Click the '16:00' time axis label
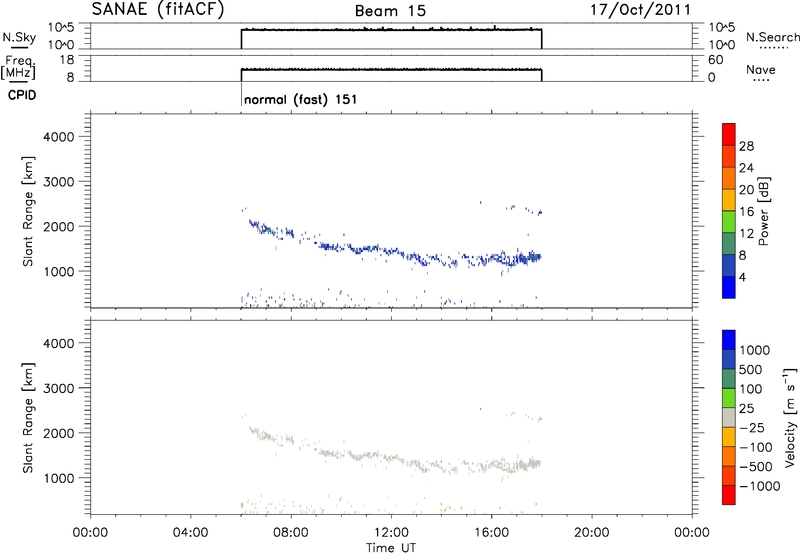 (x=491, y=533)
